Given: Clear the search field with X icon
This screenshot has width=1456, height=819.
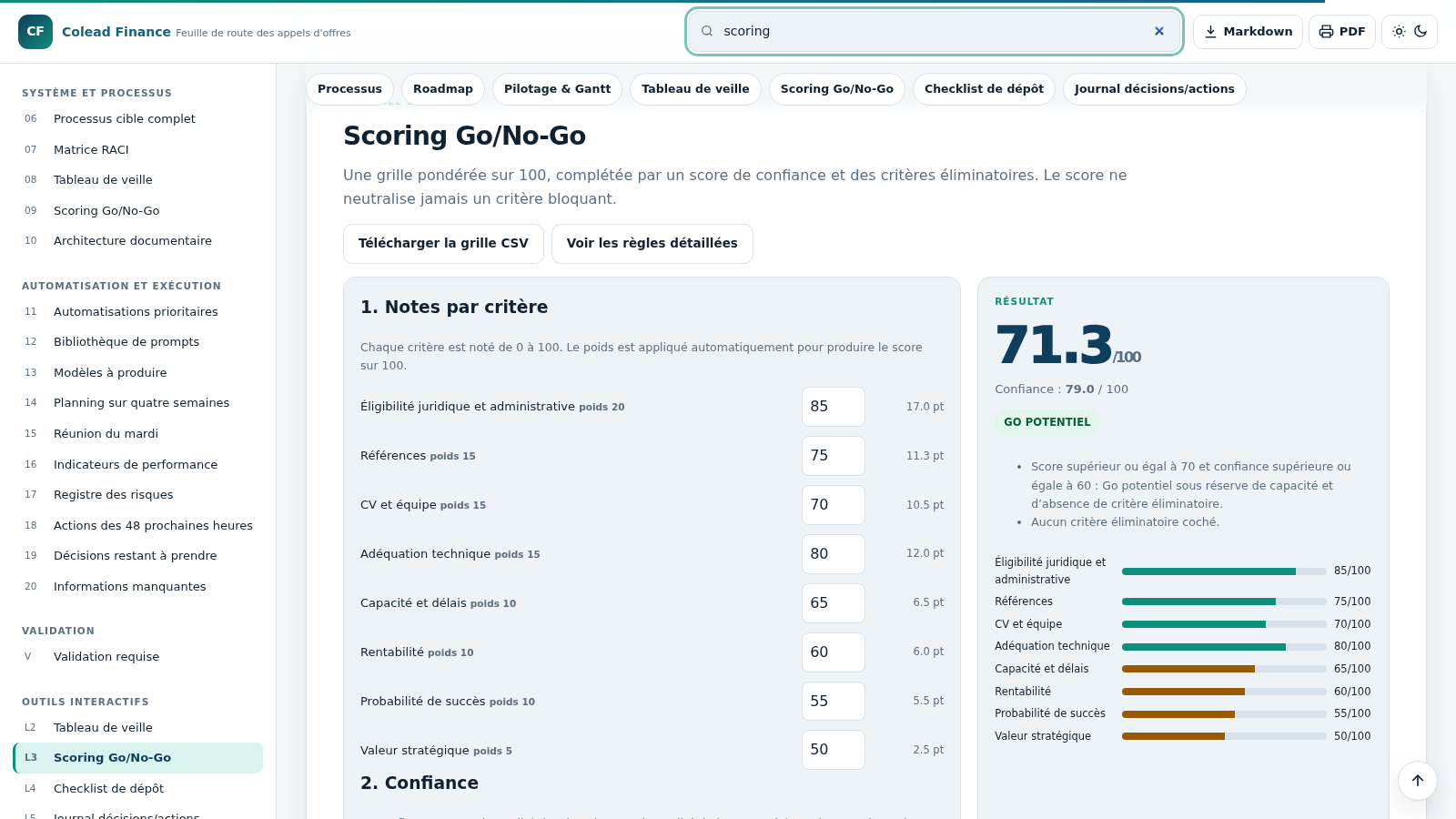Looking at the screenshot, I should click(1159, 31).
